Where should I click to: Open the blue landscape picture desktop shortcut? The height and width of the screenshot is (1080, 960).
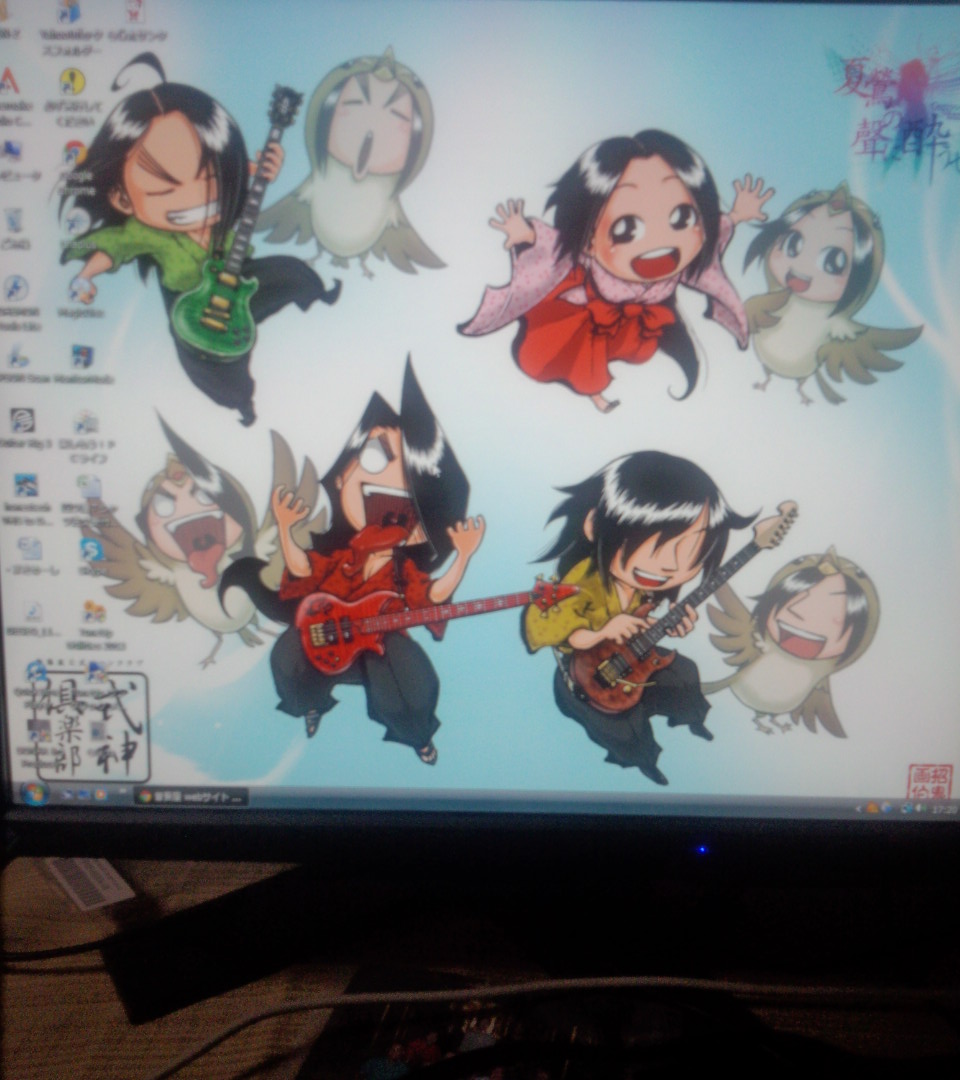[25, 485]
